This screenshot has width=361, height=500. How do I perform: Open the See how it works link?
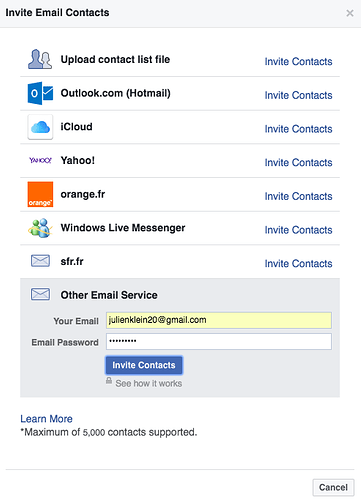tap(149, 384)
